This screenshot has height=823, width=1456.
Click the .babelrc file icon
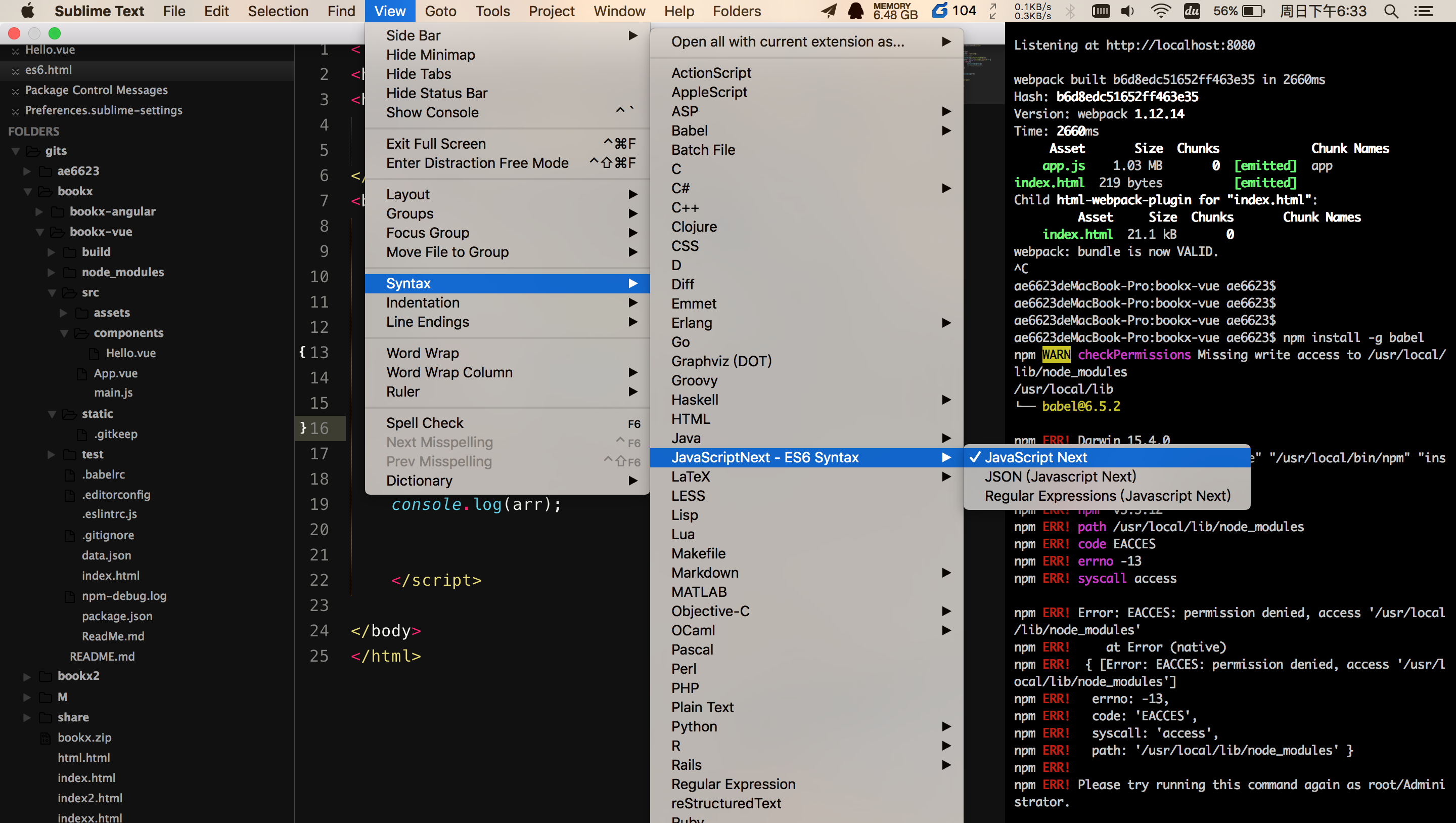click(70, 474)
